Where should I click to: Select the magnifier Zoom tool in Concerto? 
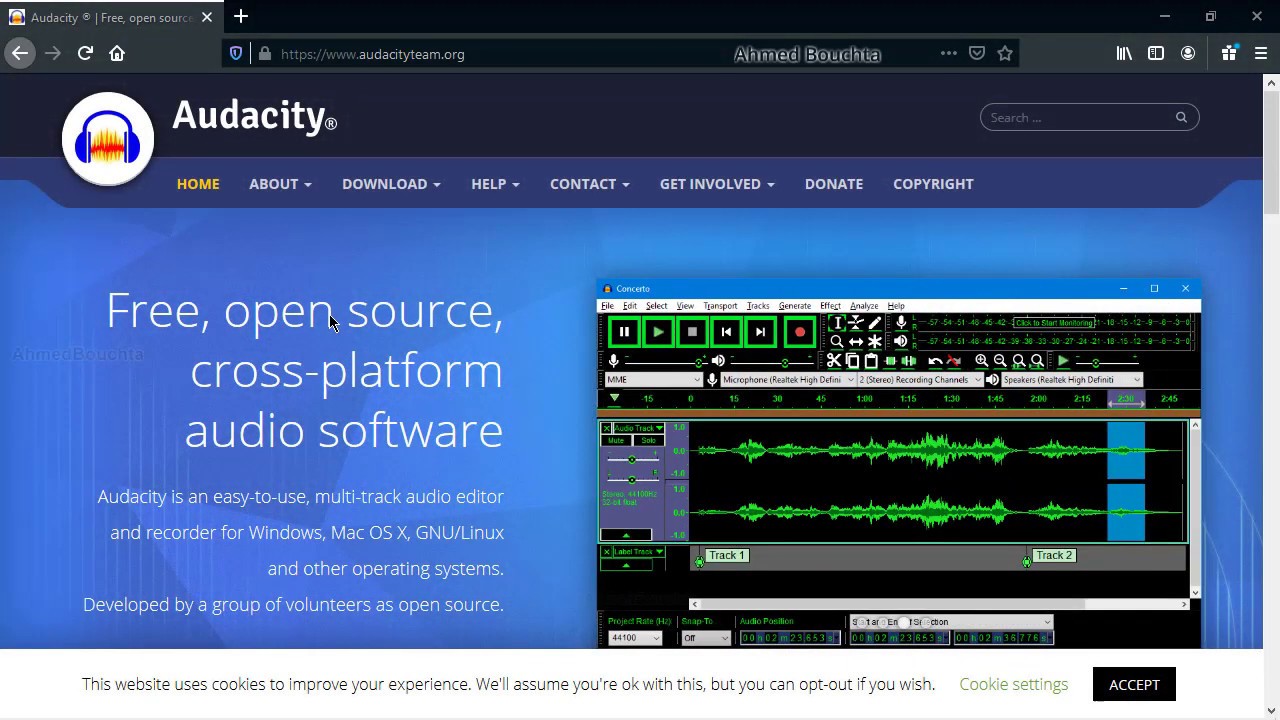click(837, 342)
